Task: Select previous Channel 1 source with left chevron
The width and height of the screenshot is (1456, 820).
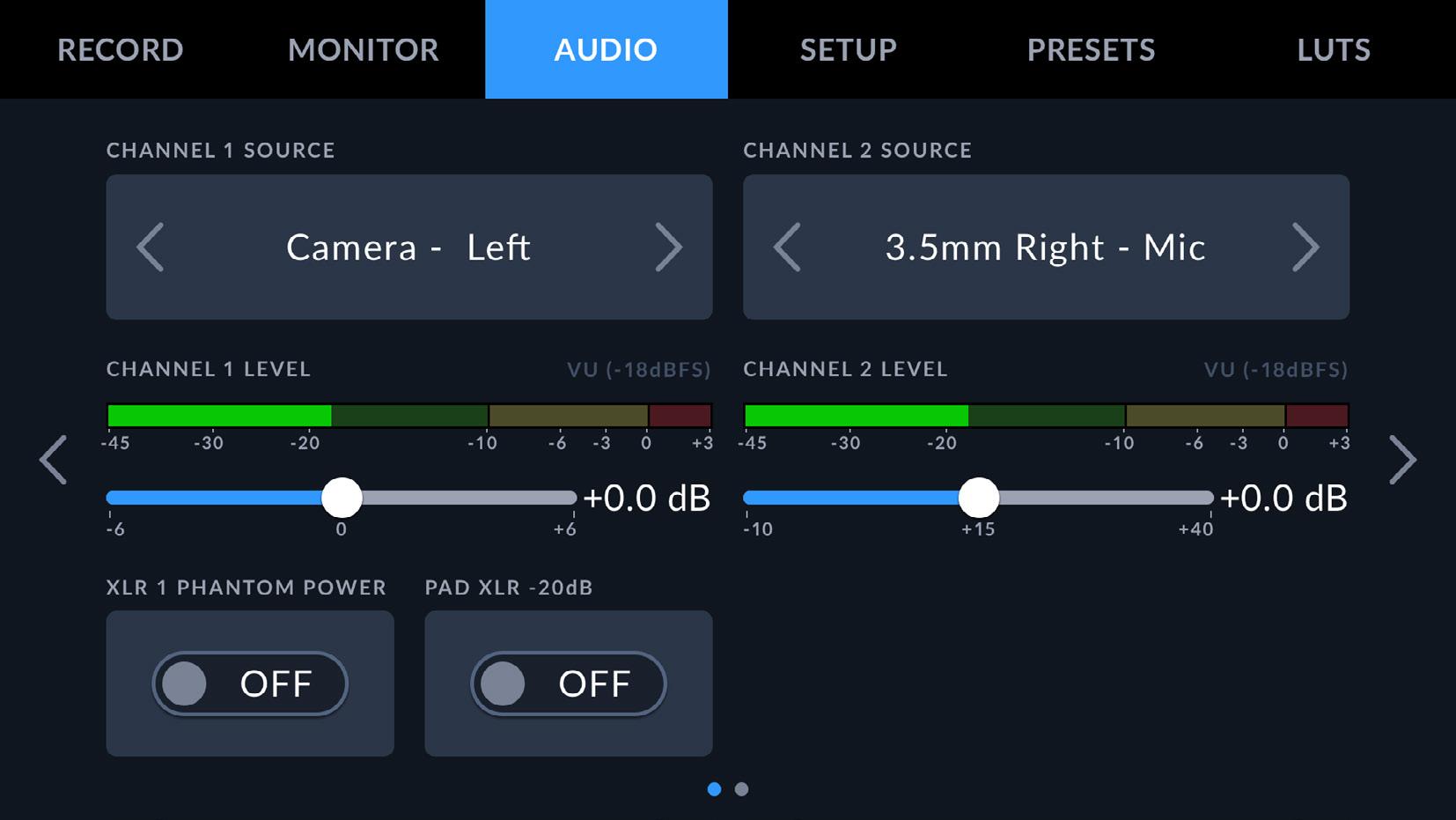Action: click(151, 247)
